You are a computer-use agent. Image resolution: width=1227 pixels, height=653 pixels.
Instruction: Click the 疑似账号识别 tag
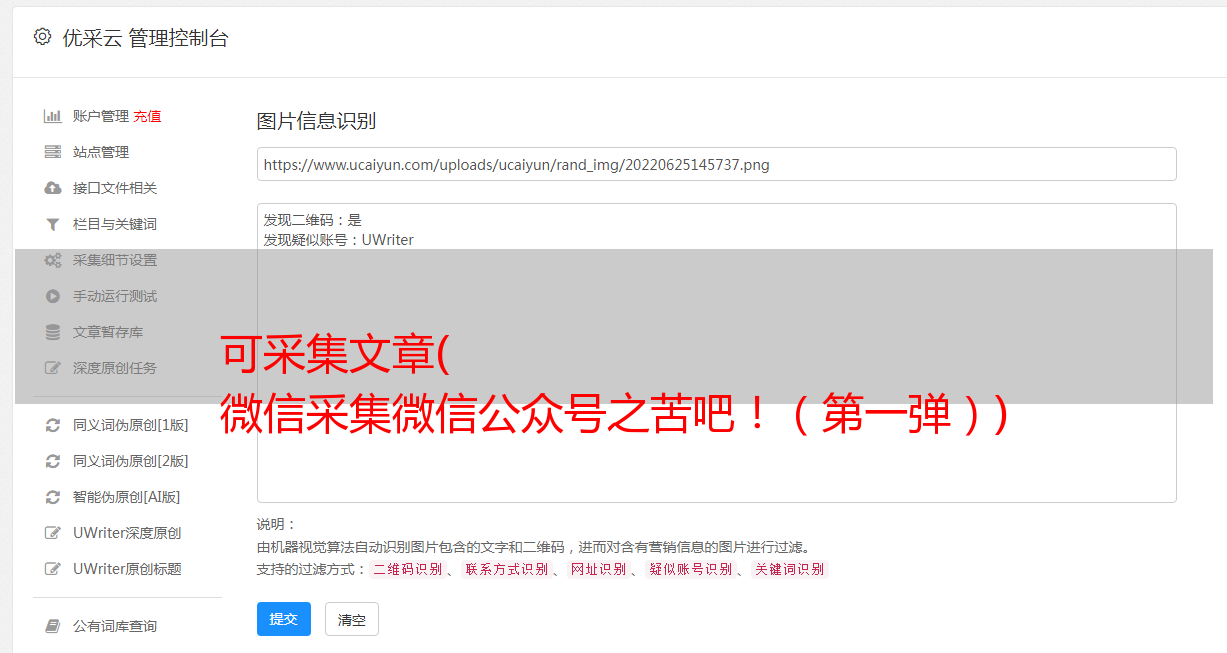coord(690,569)
